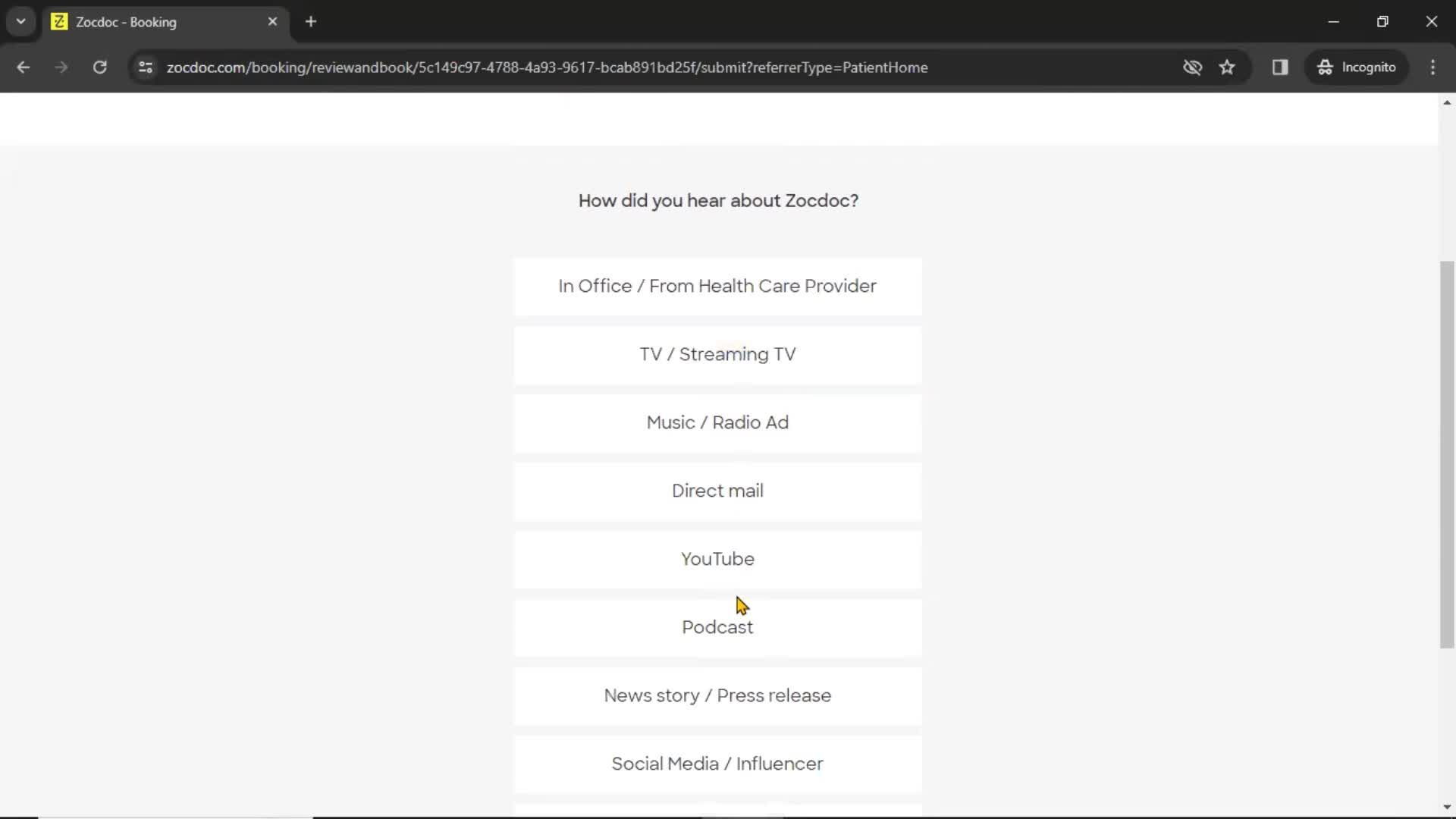Select 'YouTube' as referral source
Viewport: 1456px width, 819px height.
(718, 559)
